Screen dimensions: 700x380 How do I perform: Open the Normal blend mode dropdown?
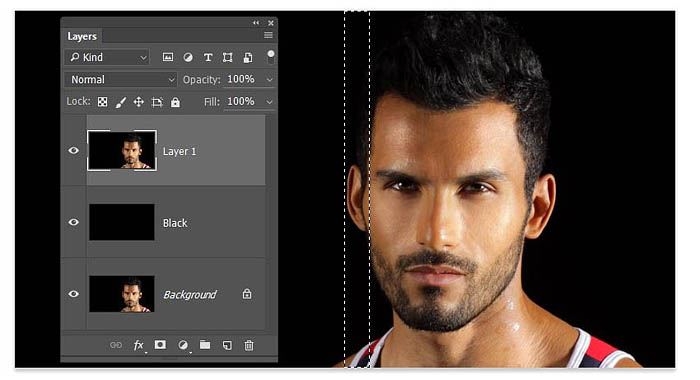tap(121, 79)
